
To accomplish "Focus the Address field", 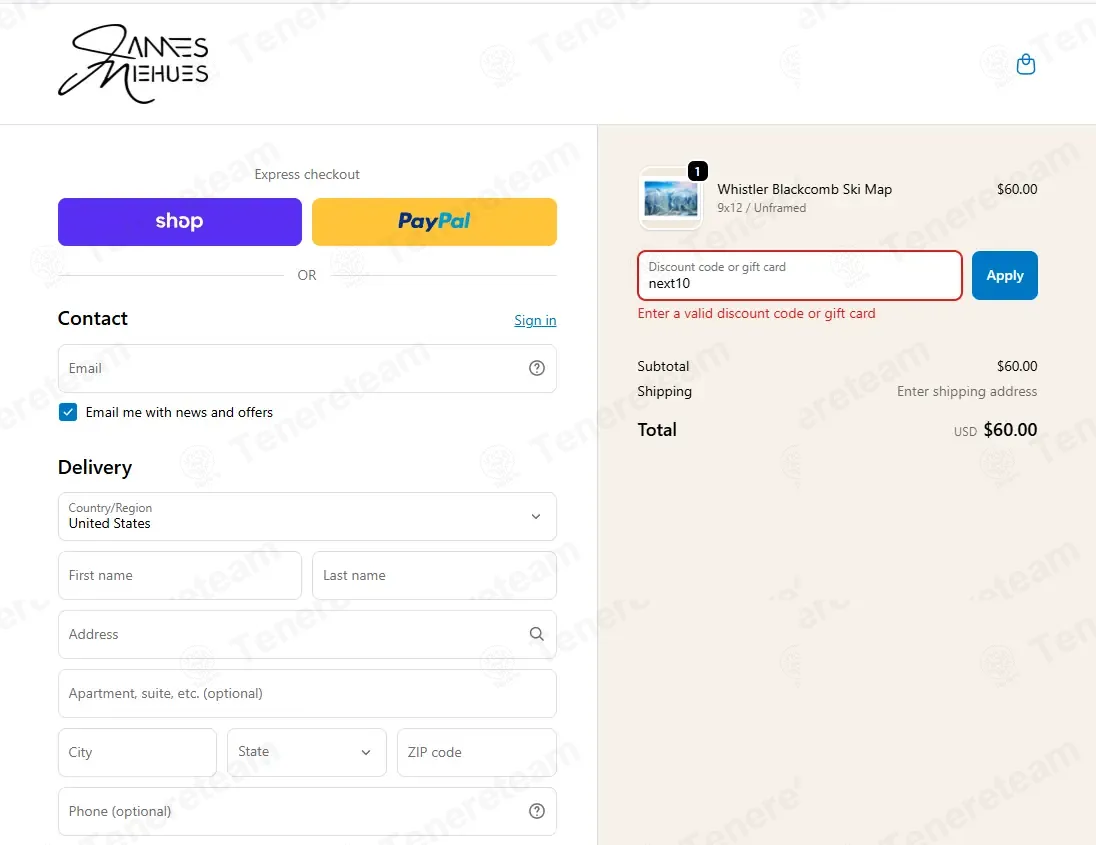I will coord(307,634).
